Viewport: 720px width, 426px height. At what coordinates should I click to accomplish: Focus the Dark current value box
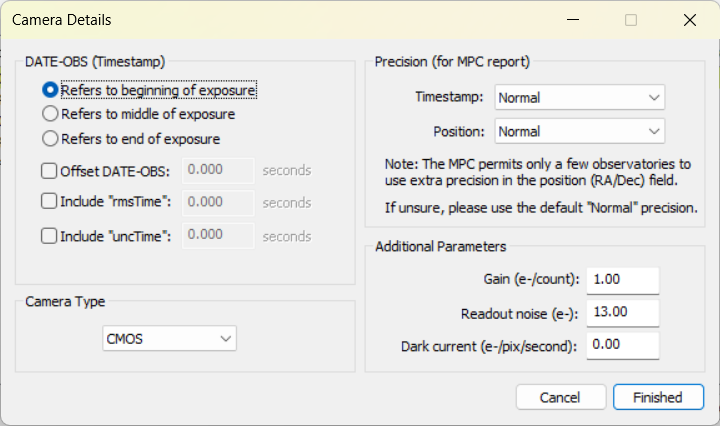623,345
